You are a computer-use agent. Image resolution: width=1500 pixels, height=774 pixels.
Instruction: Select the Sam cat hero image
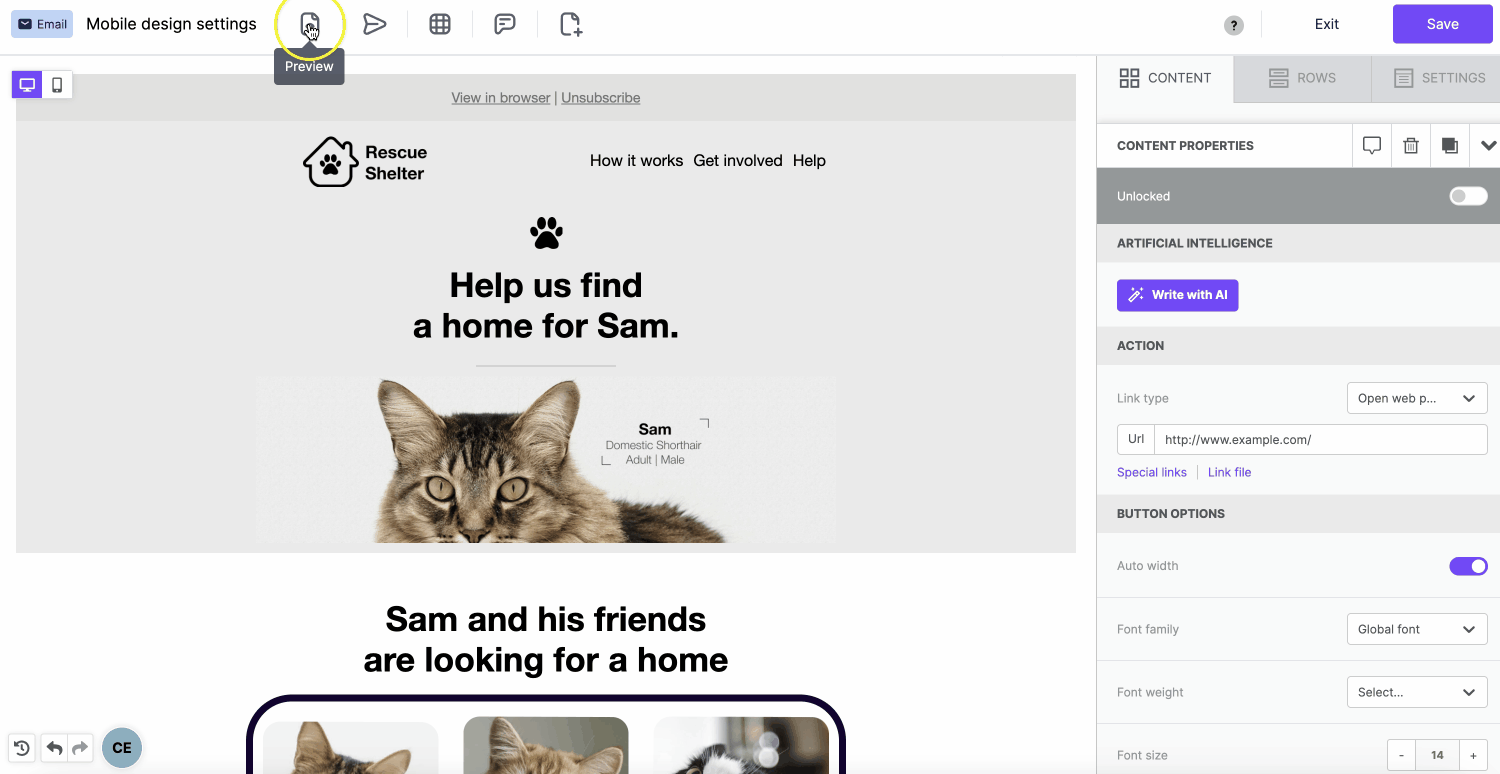(546, 460)
